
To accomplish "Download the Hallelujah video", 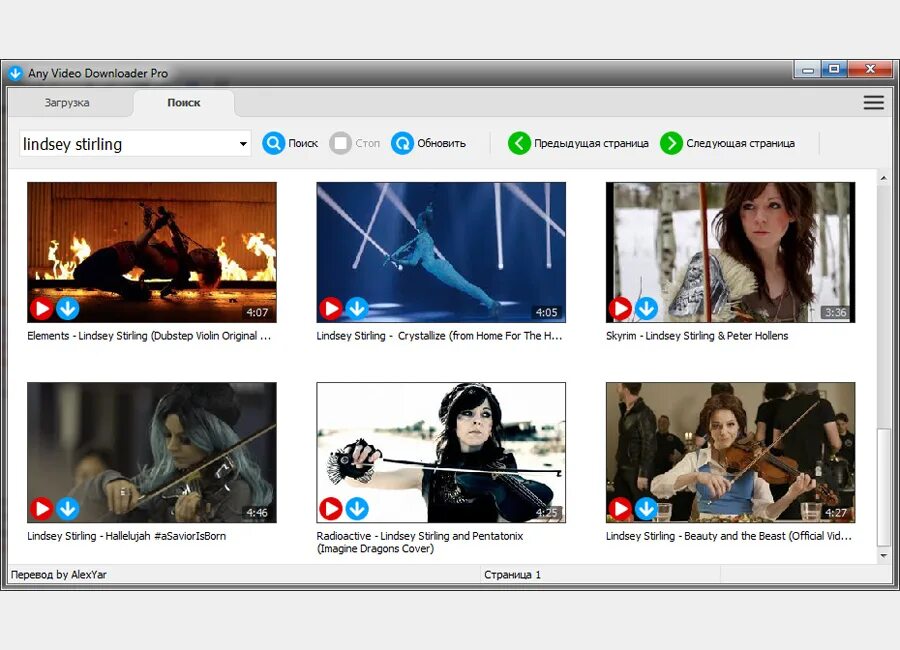I will pos(68,509).
